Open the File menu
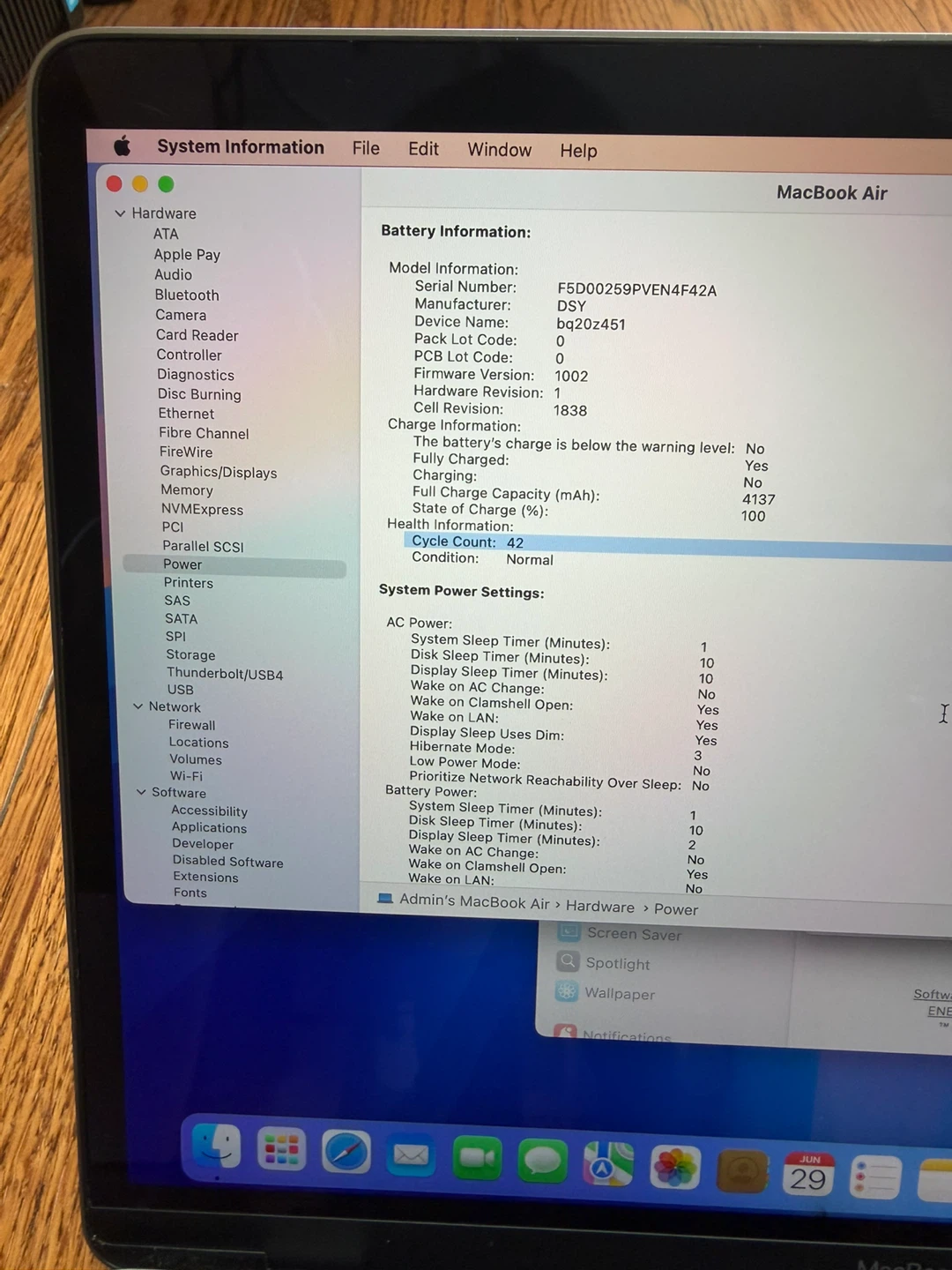This screenshot has height=1270, width=952. [366, 148]
